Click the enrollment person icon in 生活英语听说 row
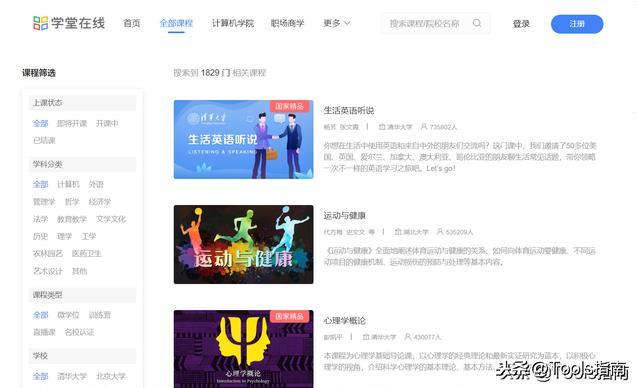 tap(424, 127)
